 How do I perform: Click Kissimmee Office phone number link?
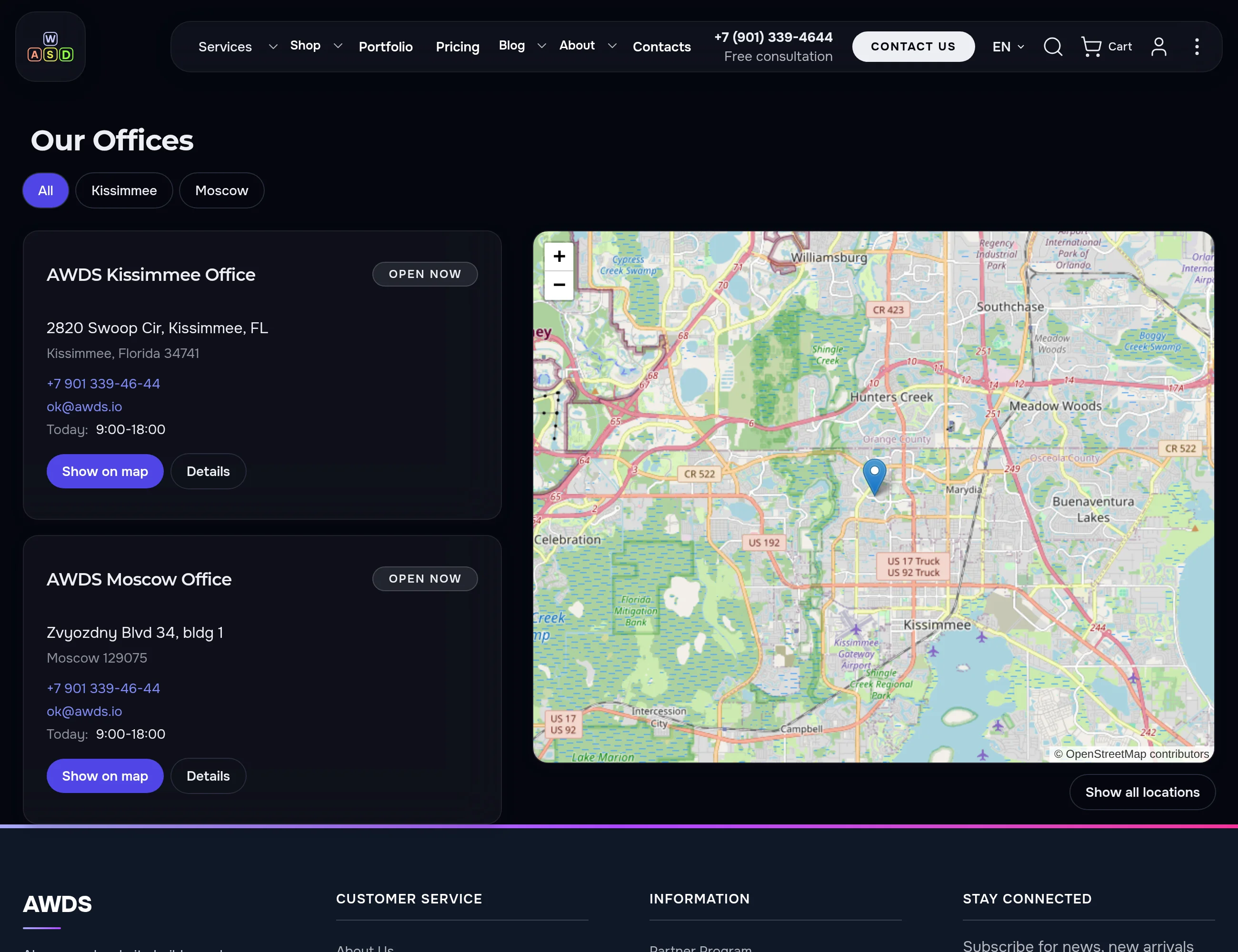(103, 384)
